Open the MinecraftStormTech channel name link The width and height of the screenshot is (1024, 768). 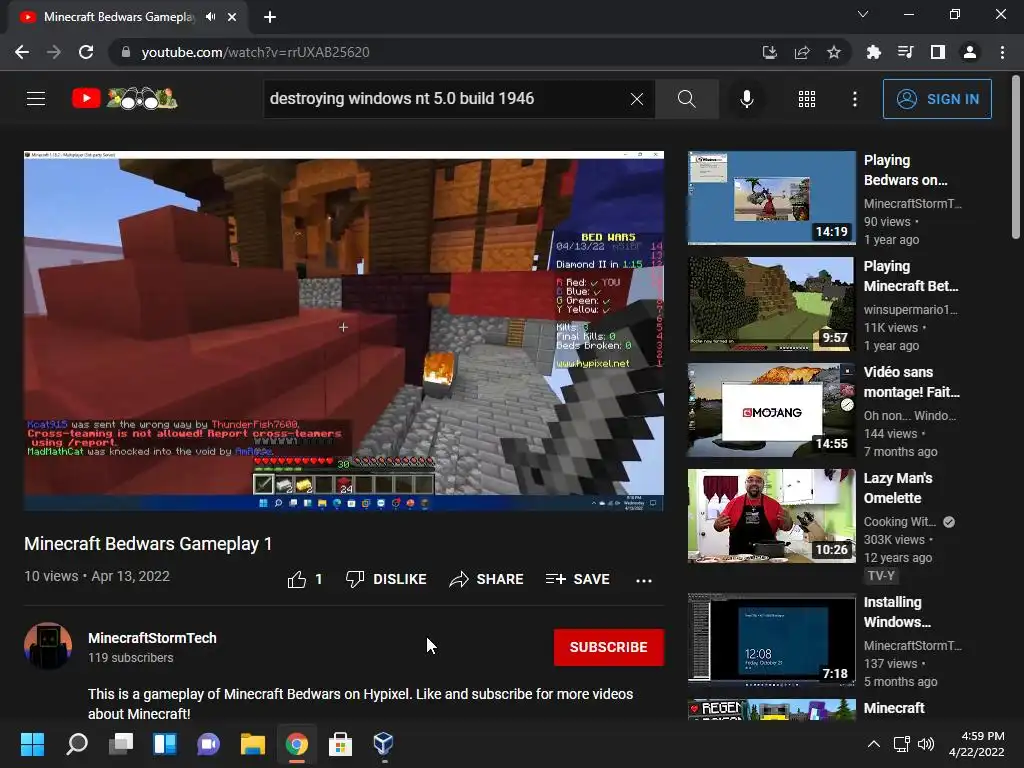(x=152, y=638)
